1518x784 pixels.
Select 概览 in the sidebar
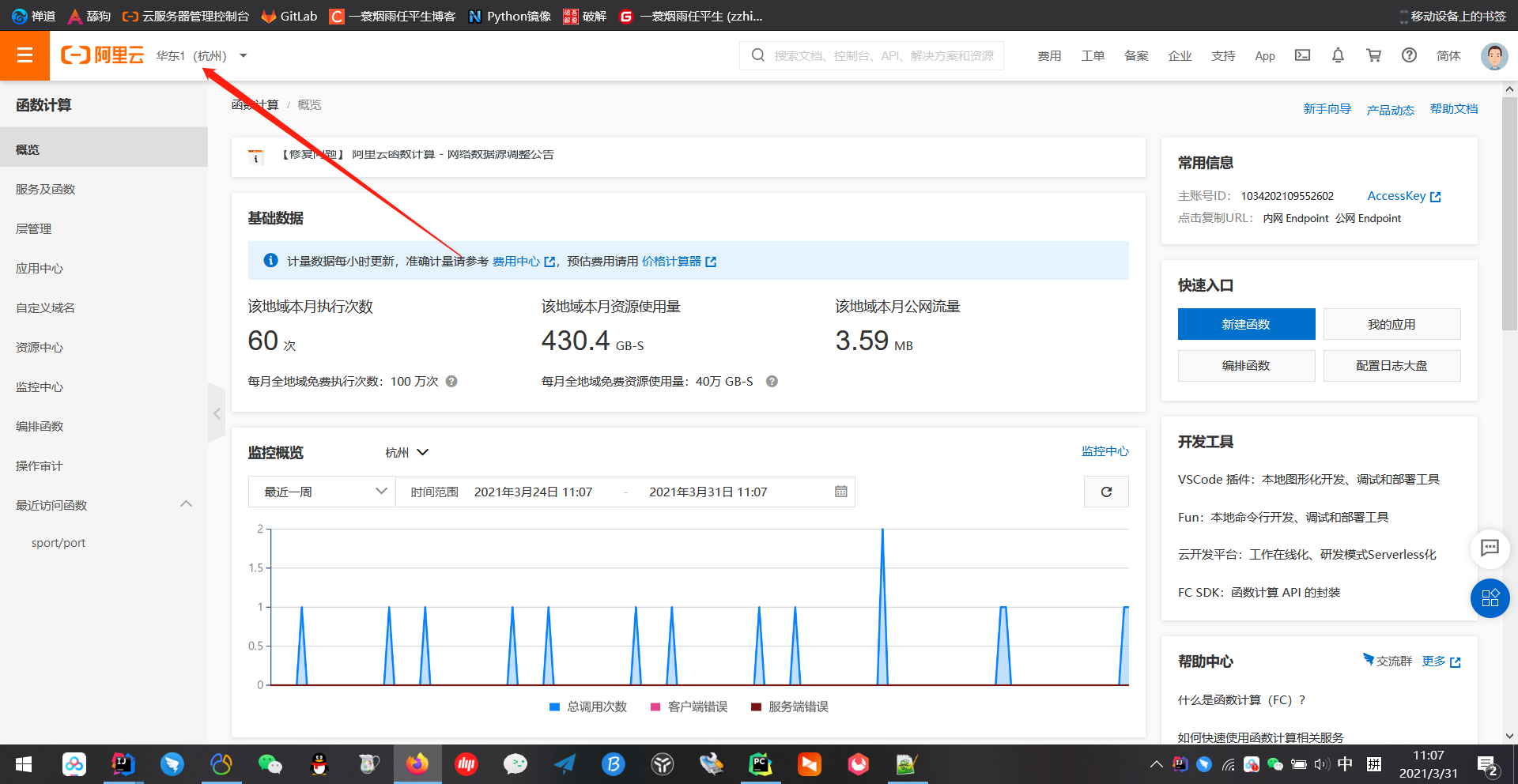(x=104, y=149)
